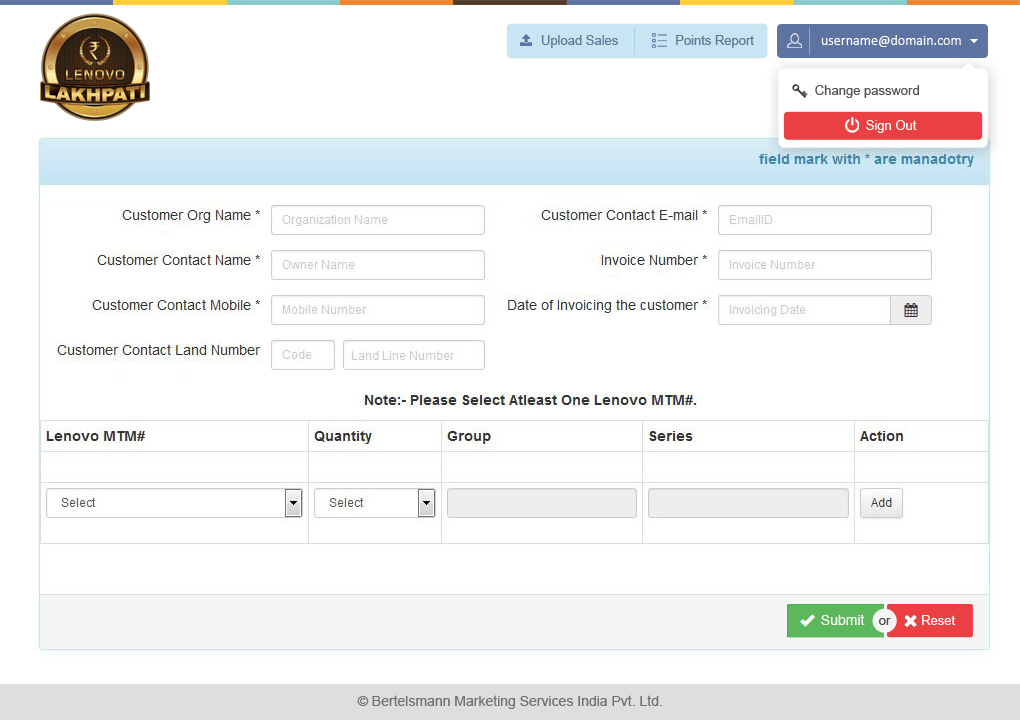Click the key icon beside Change password

click(799, 91)
